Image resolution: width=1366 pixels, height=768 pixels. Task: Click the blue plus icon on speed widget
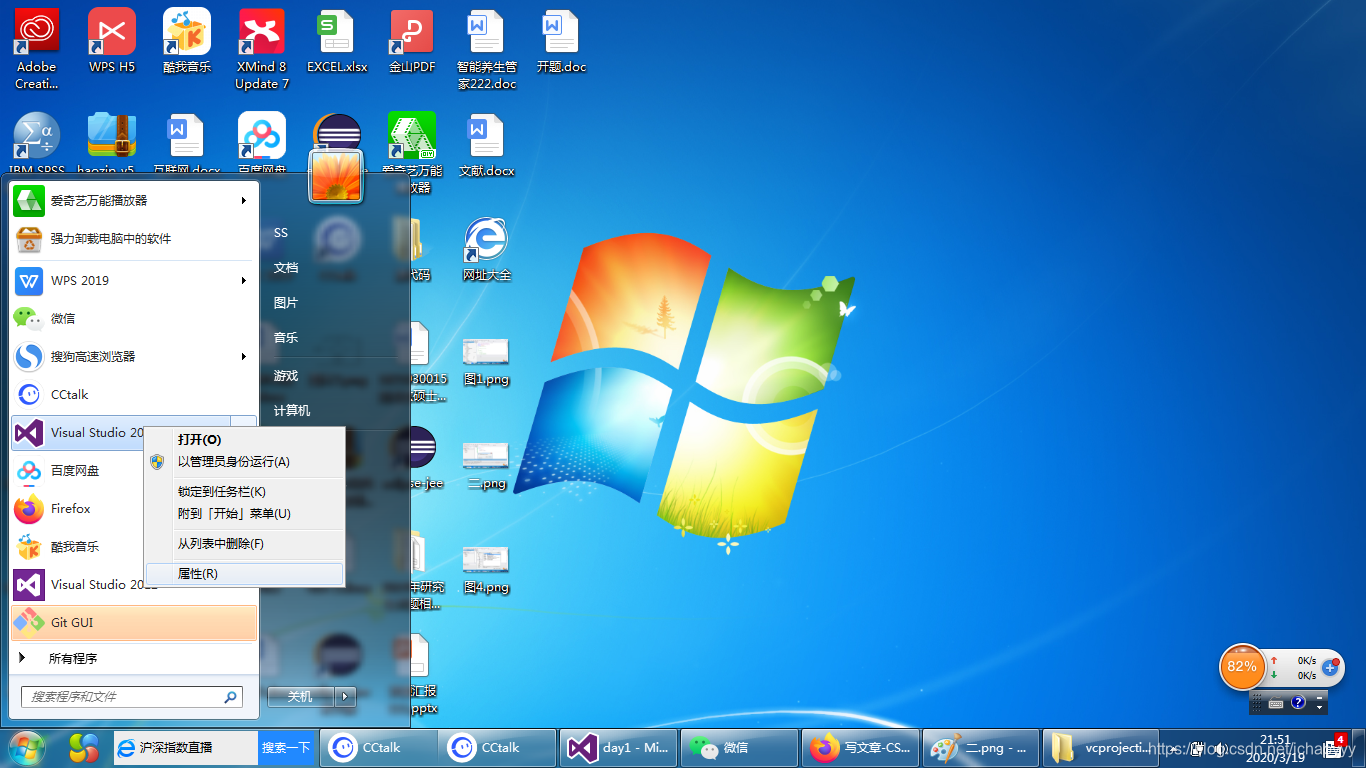tap(1331, 667)
